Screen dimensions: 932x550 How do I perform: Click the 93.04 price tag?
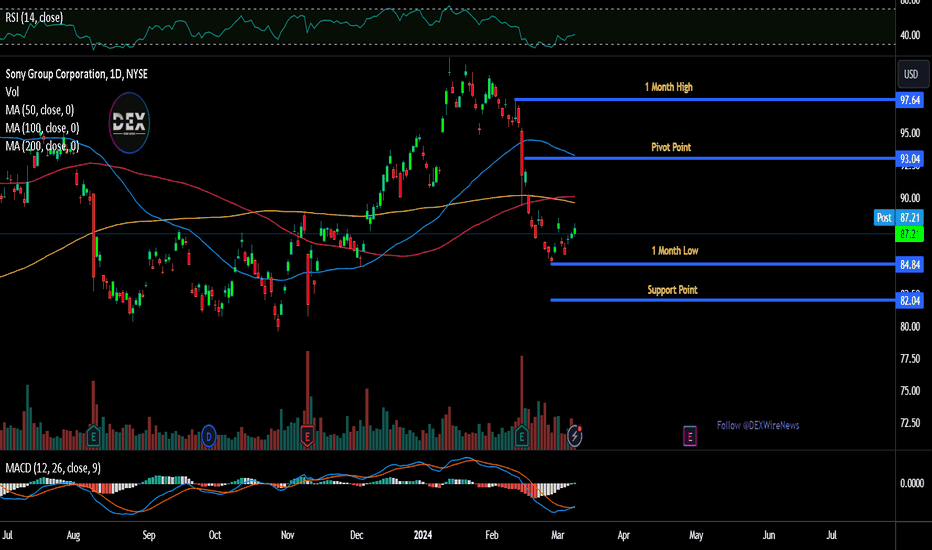tap(909, 159)
